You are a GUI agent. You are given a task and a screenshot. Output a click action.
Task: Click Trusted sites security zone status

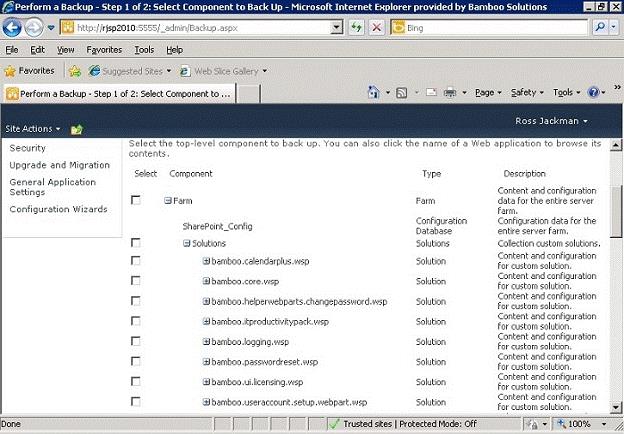point(403,424)
